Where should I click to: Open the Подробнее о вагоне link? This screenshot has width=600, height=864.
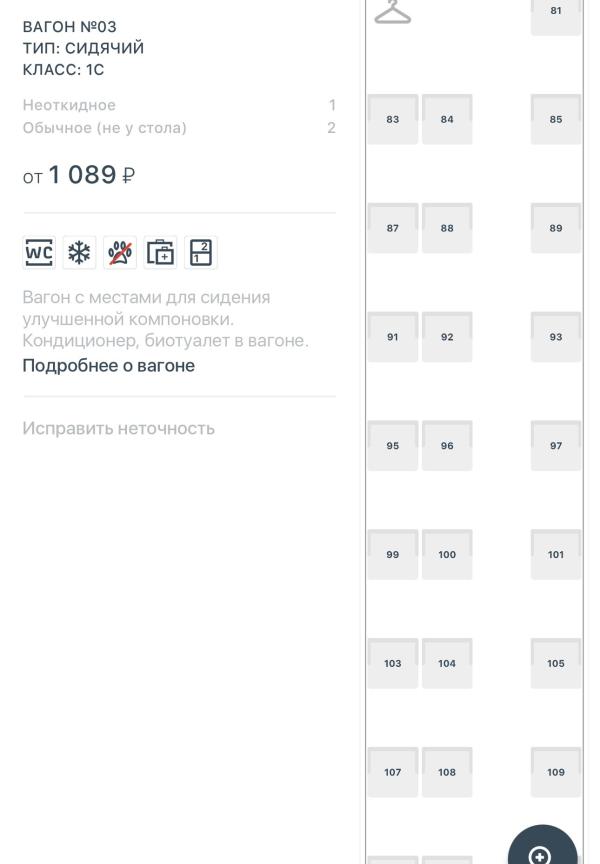[108, 365]
